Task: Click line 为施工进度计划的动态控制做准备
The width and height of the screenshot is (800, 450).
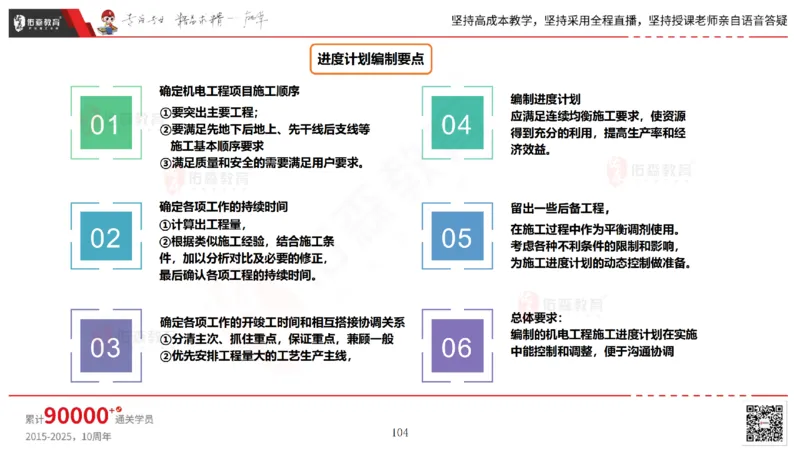Action: [601, 263]
